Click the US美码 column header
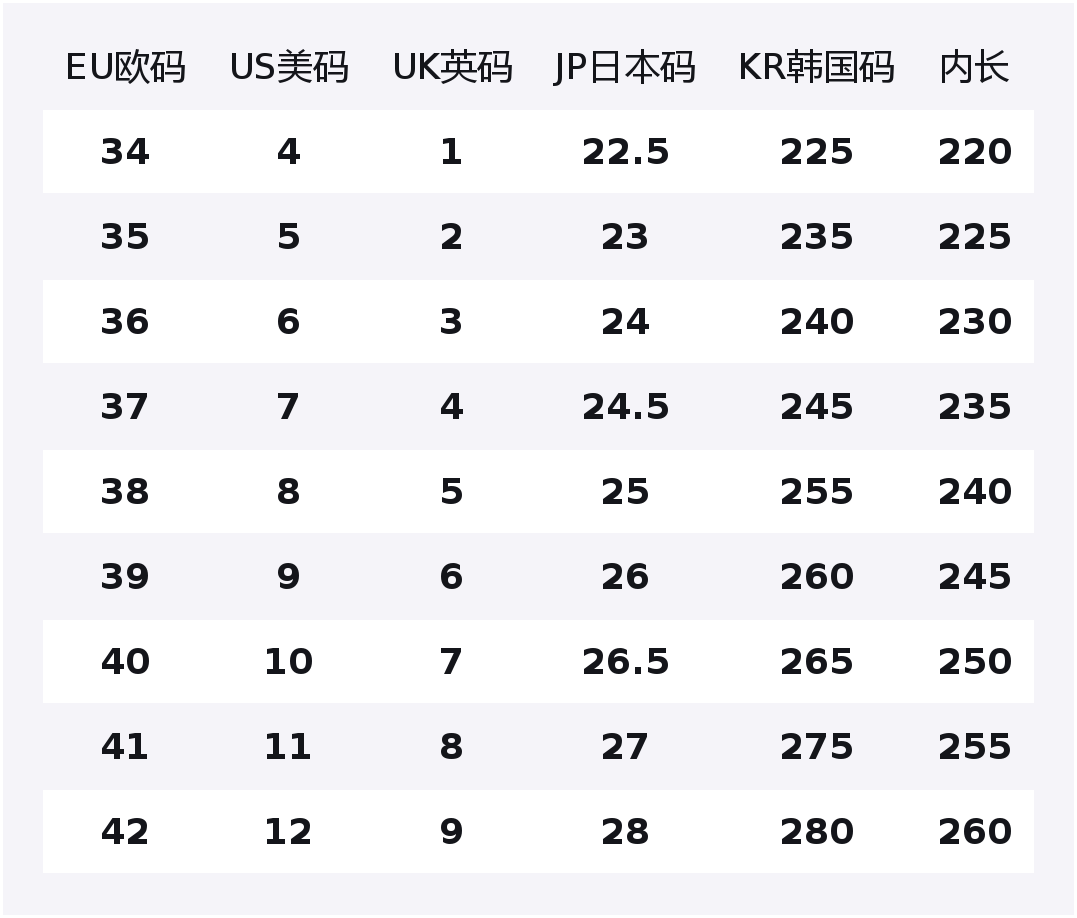The image size is (1077, 918). (x=288, y=67)
